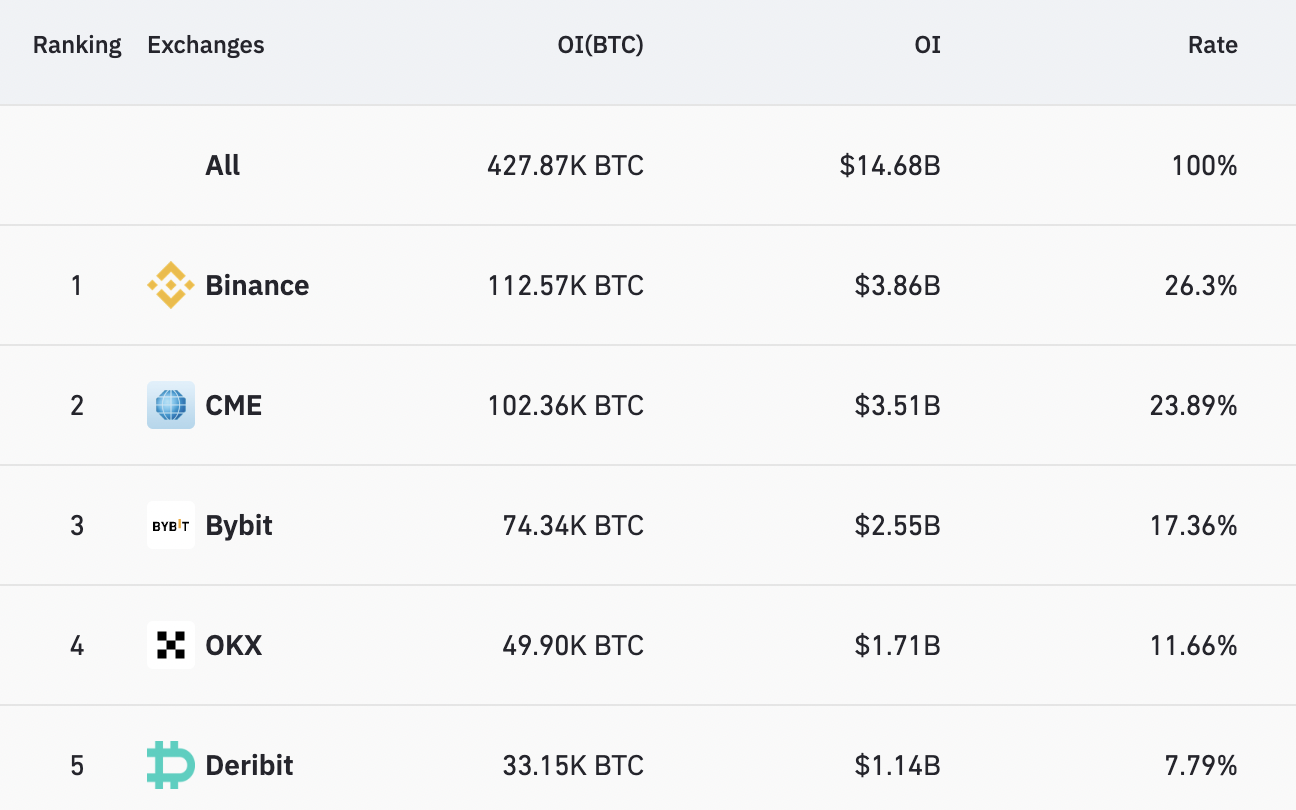Sort by the OI dollar column header
This screenshot has width=1296, height=810.
pyautogui.click(x=927, y=45)
